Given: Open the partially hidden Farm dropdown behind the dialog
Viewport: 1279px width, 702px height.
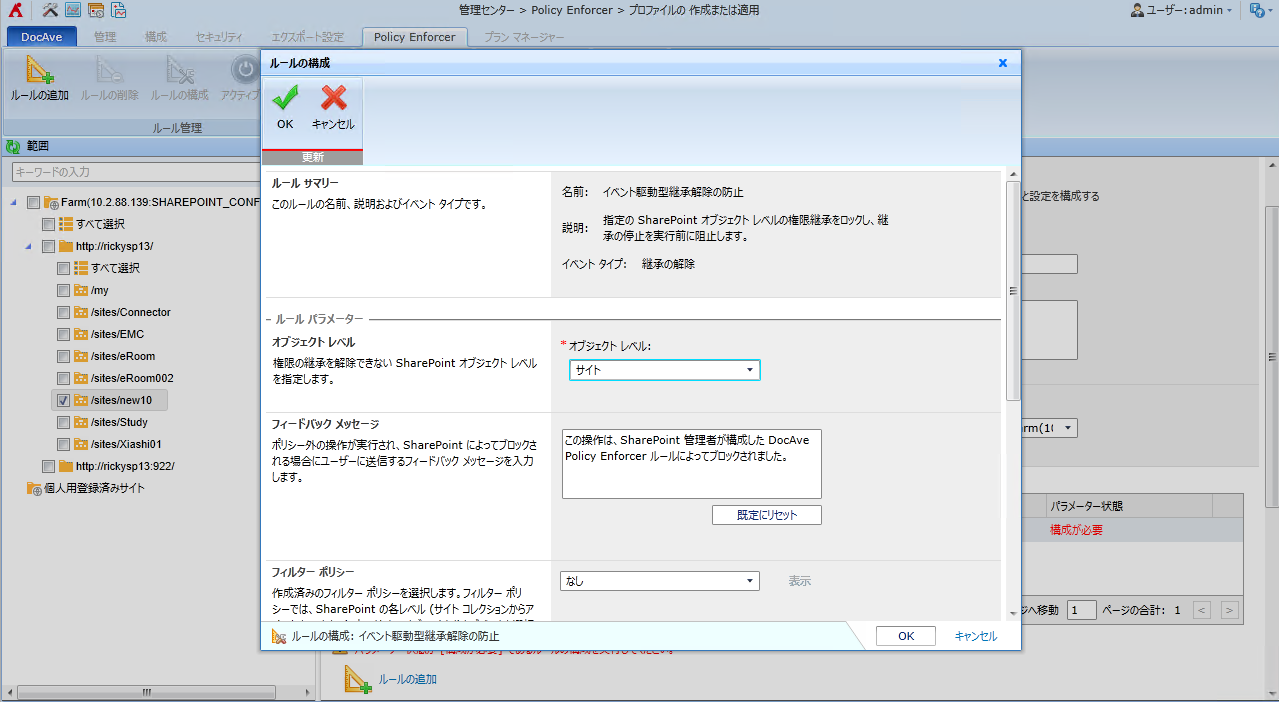Looking at the screenshot, I should coord(1048,428).
